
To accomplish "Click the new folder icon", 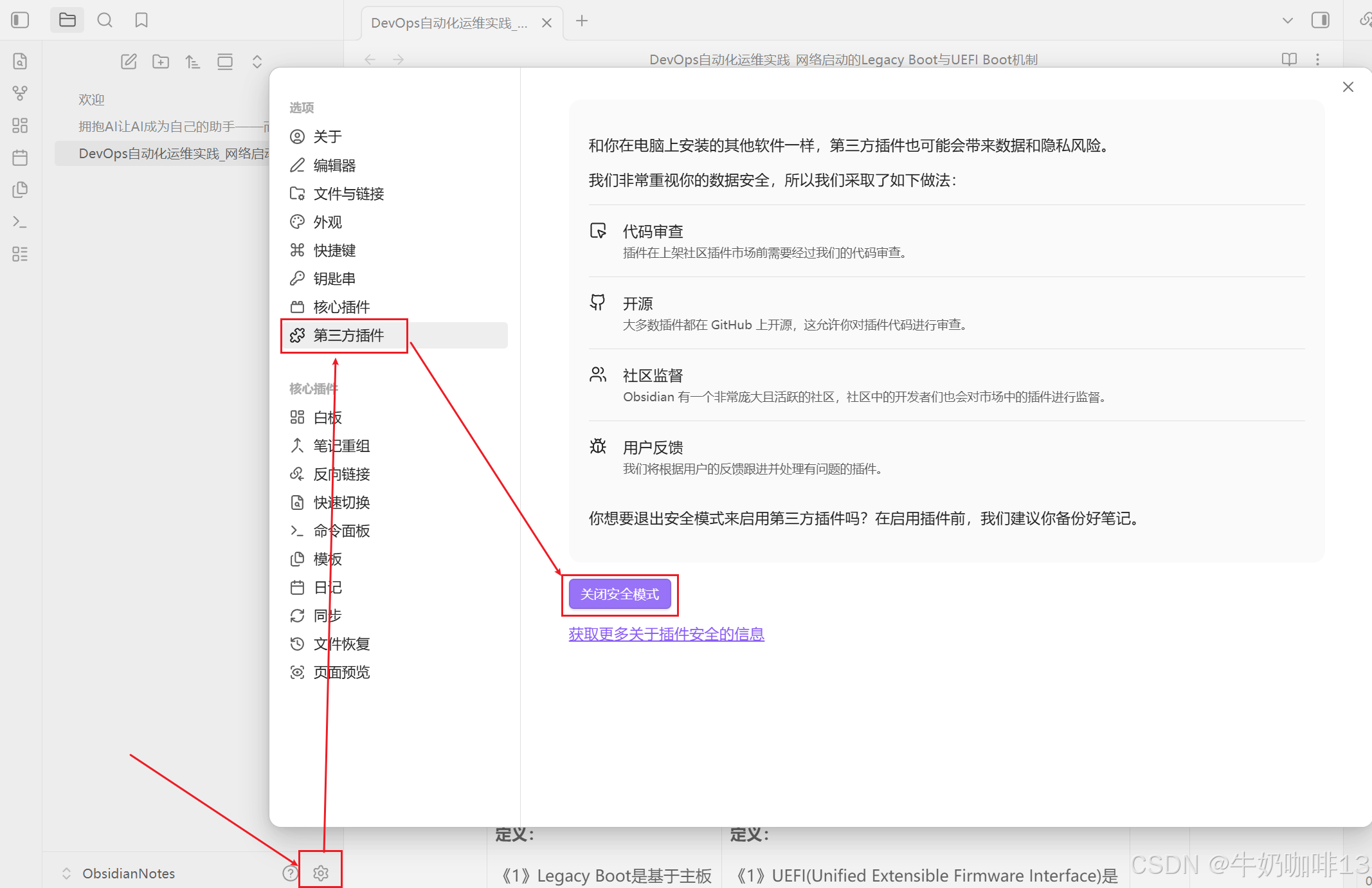I will click(x=161, y=62).
